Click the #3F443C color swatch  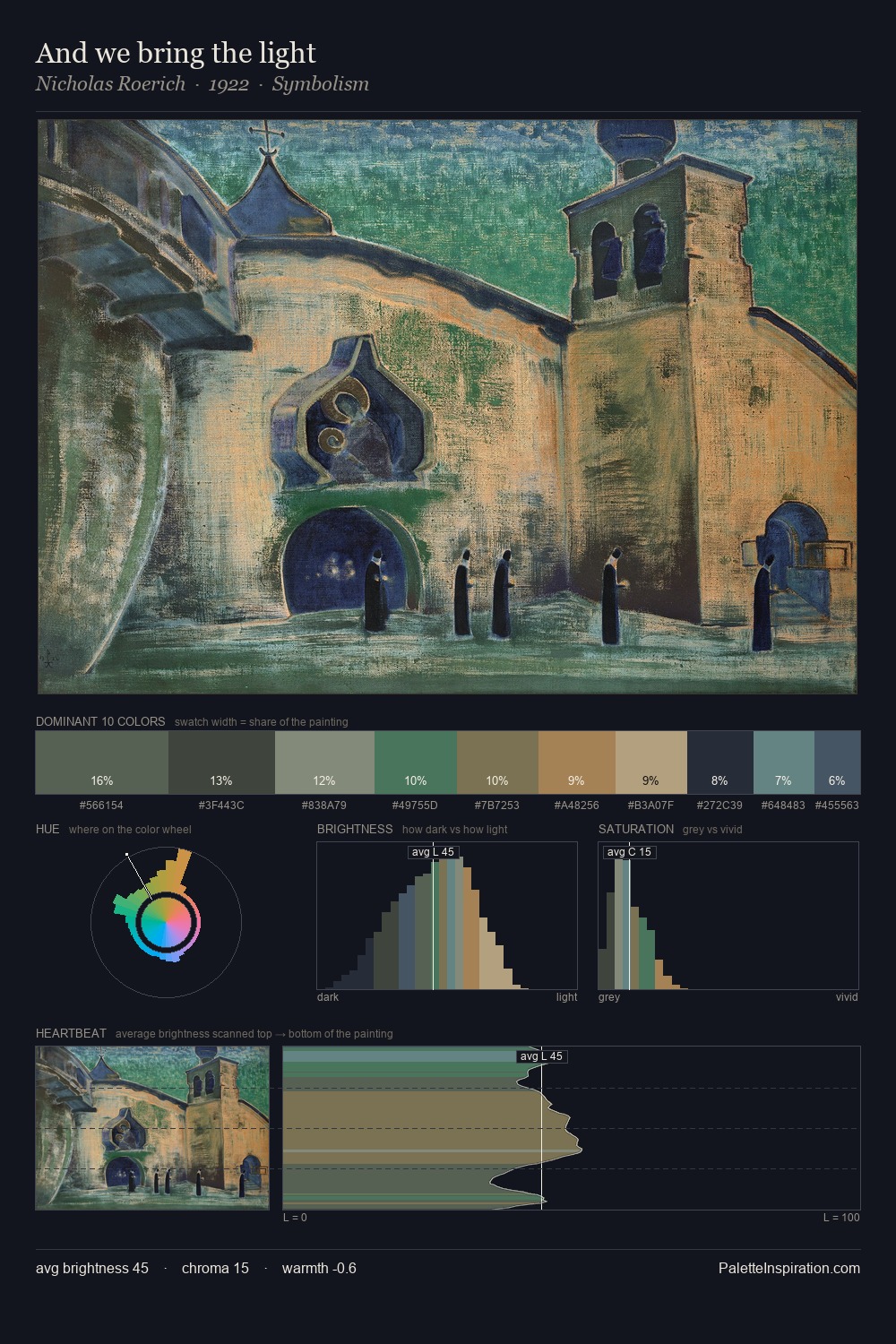221,762
